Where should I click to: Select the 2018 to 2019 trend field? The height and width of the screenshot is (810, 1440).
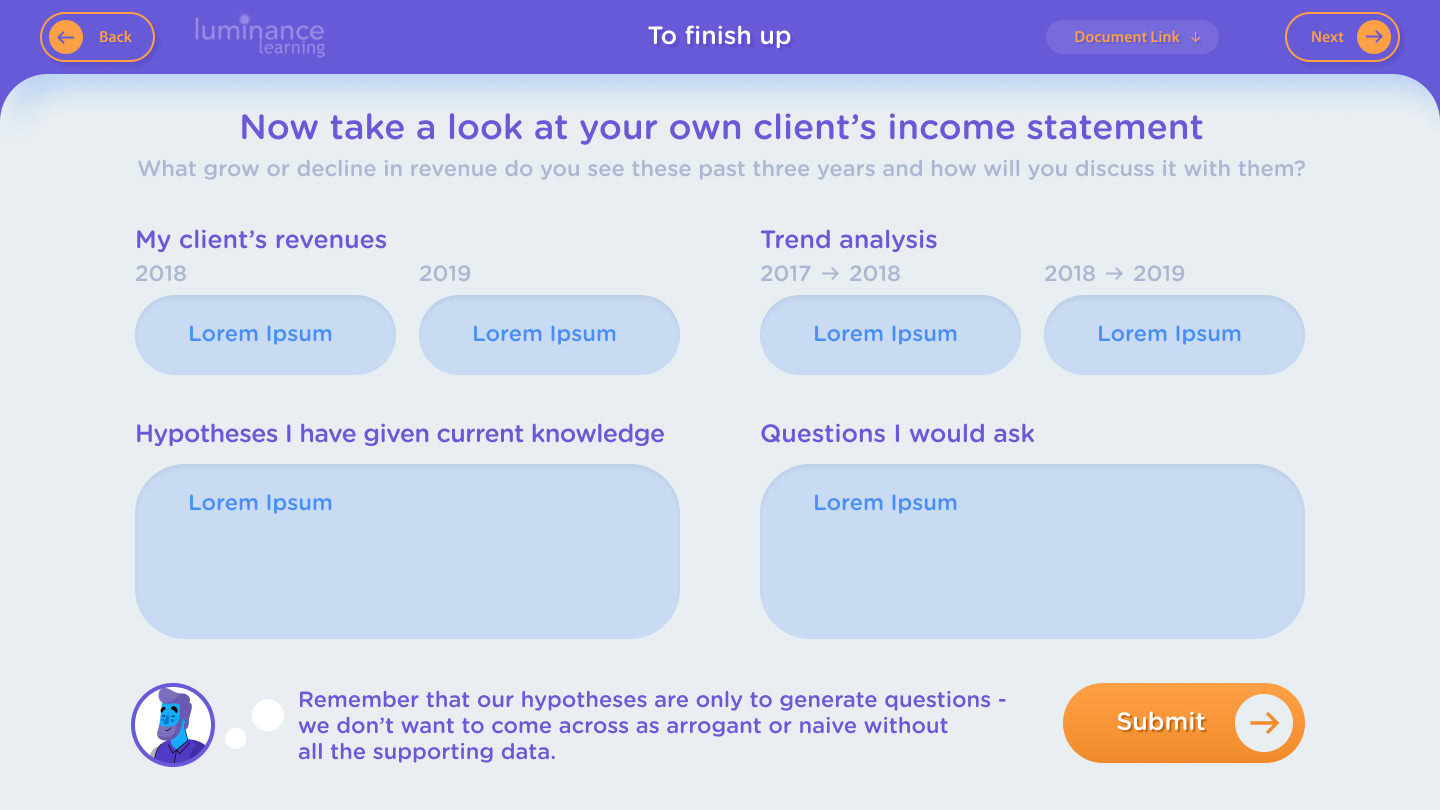pyautogui.click(x=1174, y=335)
